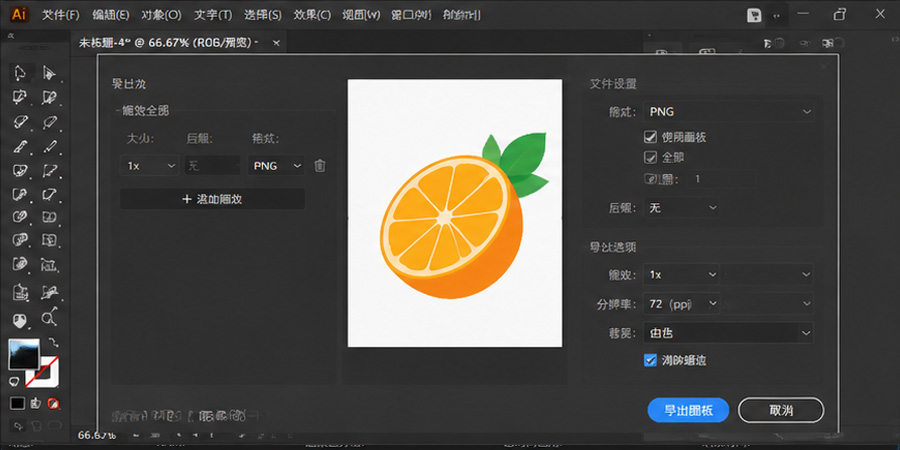
Task: Select the Selection (black arrow) tool
Action: [20, 73]
